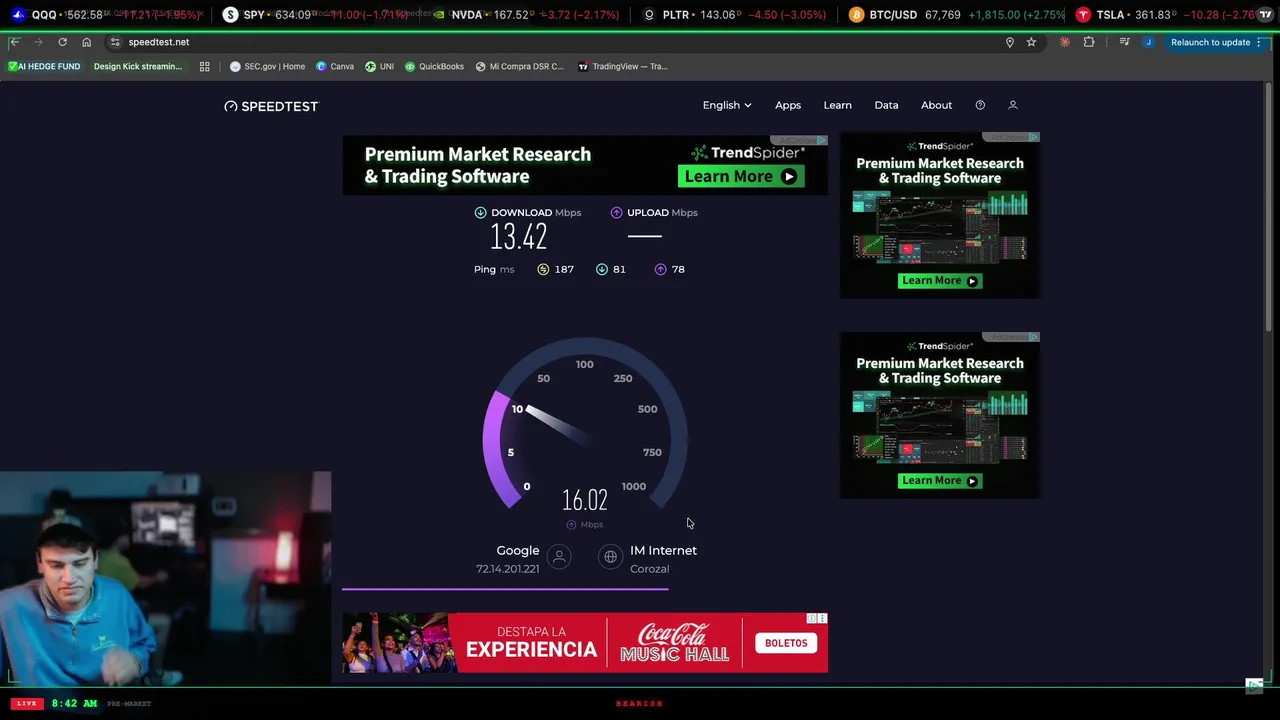Click Learn More in top TrendSpider banner

[741, 176]
